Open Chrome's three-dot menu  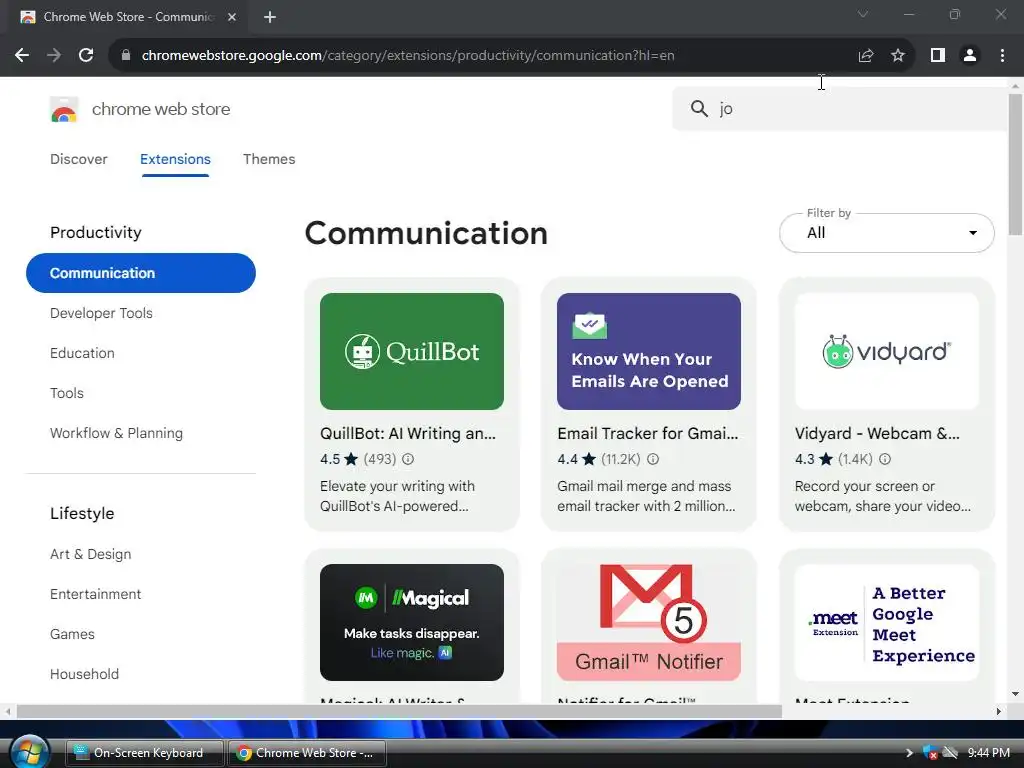tap(1002, 56)
